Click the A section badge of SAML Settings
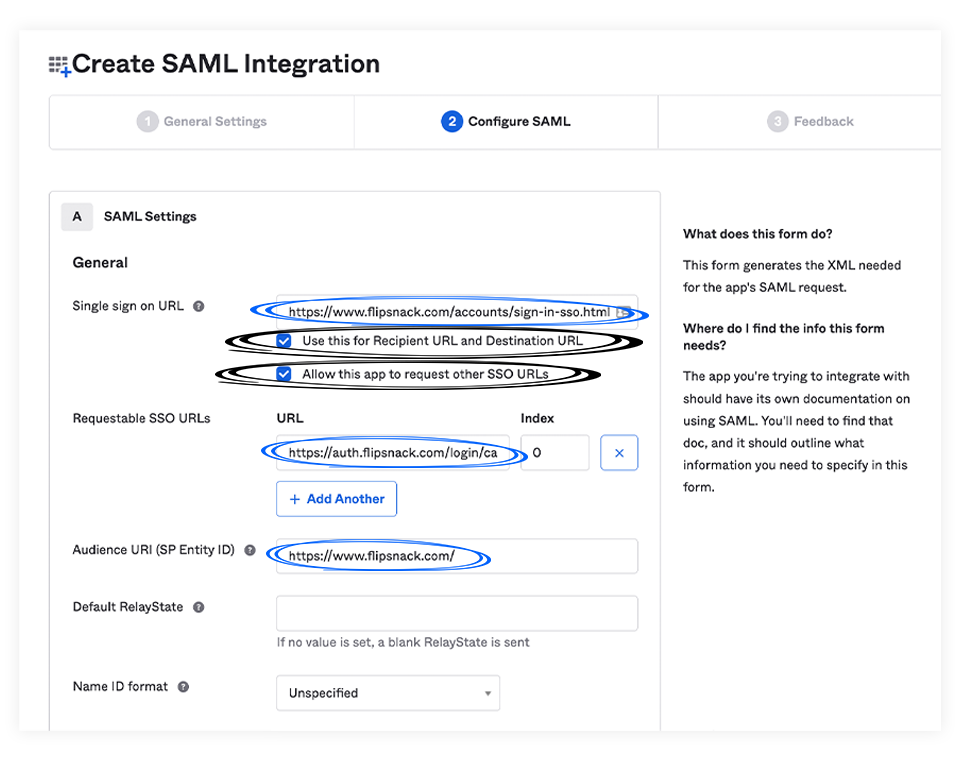 pyautogui.click(x=77, y=217)
